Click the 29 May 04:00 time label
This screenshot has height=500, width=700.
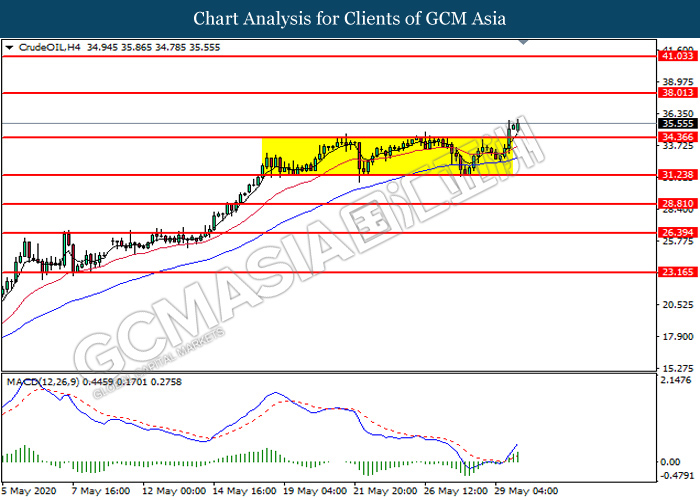(x=526, y=491)
